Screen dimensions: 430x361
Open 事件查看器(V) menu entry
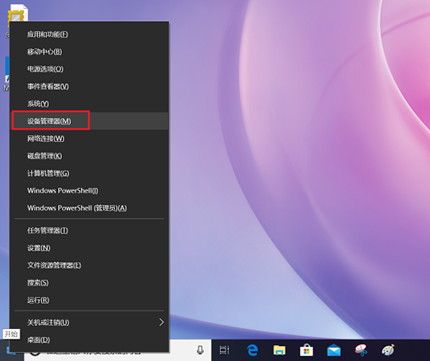pos(90,86)
